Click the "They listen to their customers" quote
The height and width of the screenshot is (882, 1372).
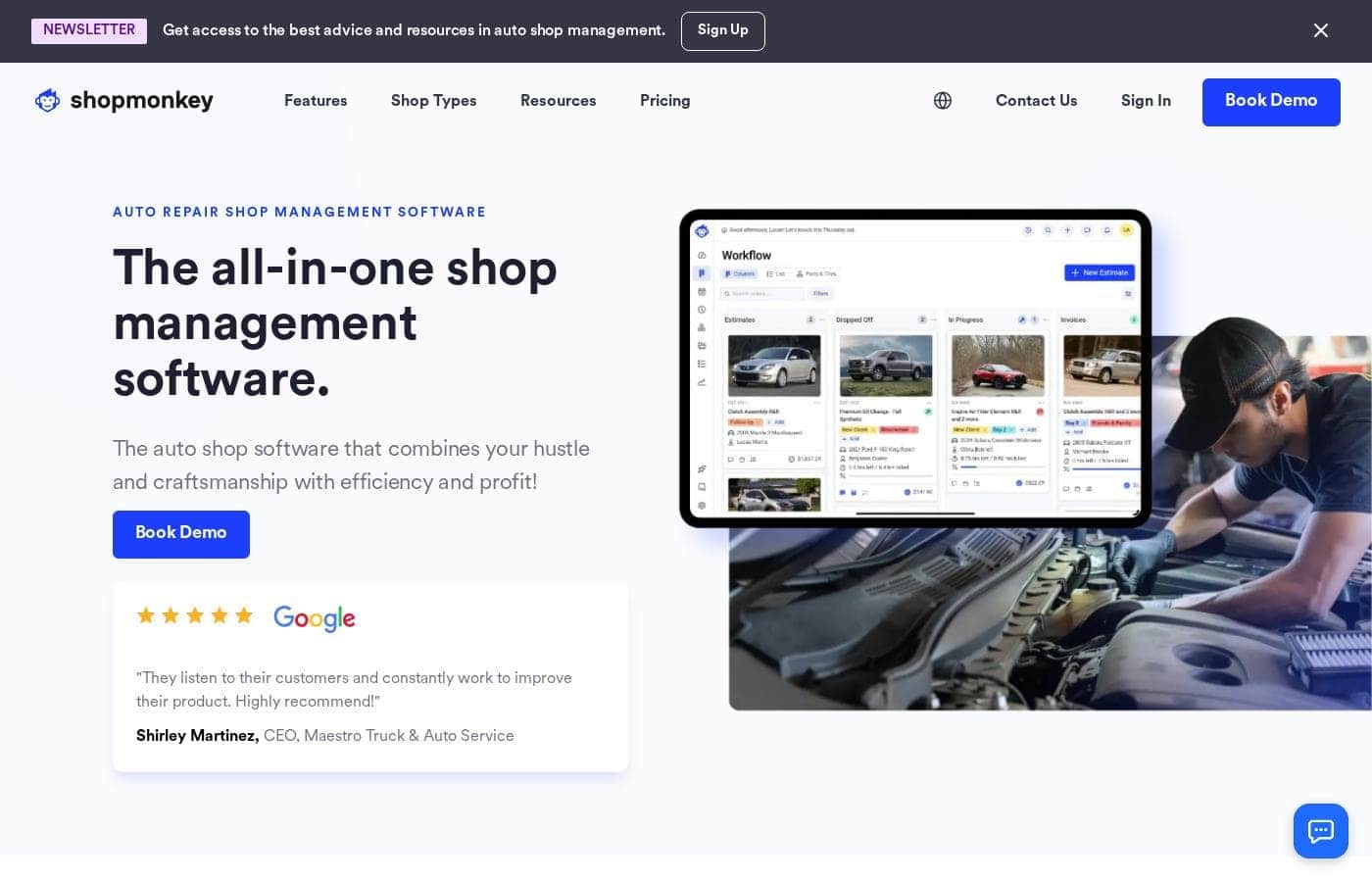[354, 690]
